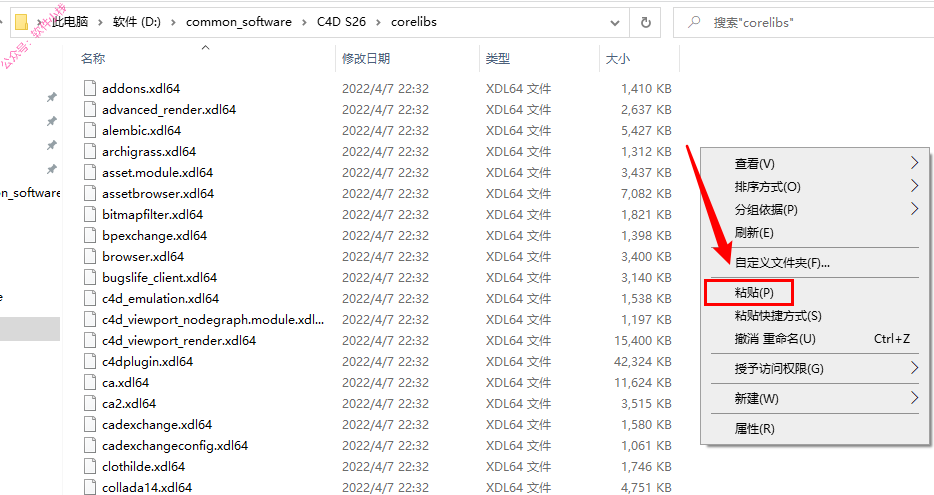Select the c4d_viewport_nodegraph.module.xdl... file name
This screenshot has height=495, width=934.
(213, 319)
